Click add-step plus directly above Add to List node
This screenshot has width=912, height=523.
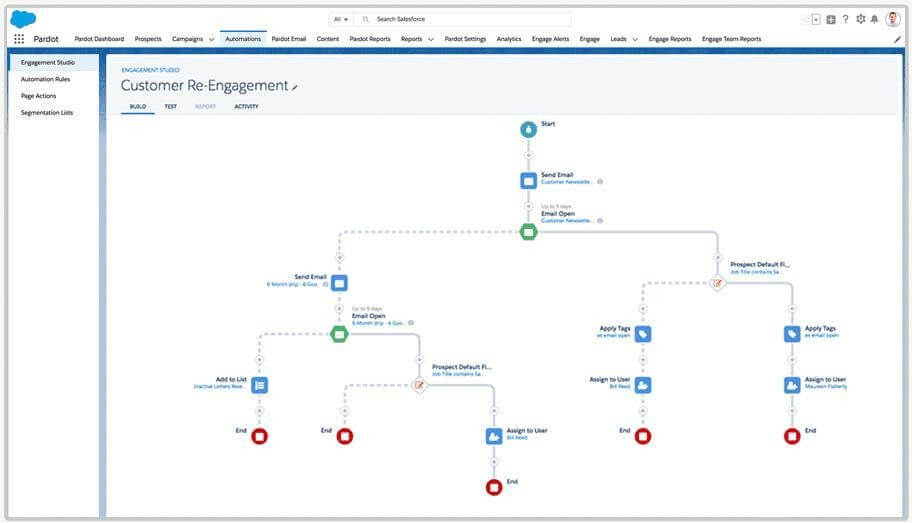[x=259, y=360]
